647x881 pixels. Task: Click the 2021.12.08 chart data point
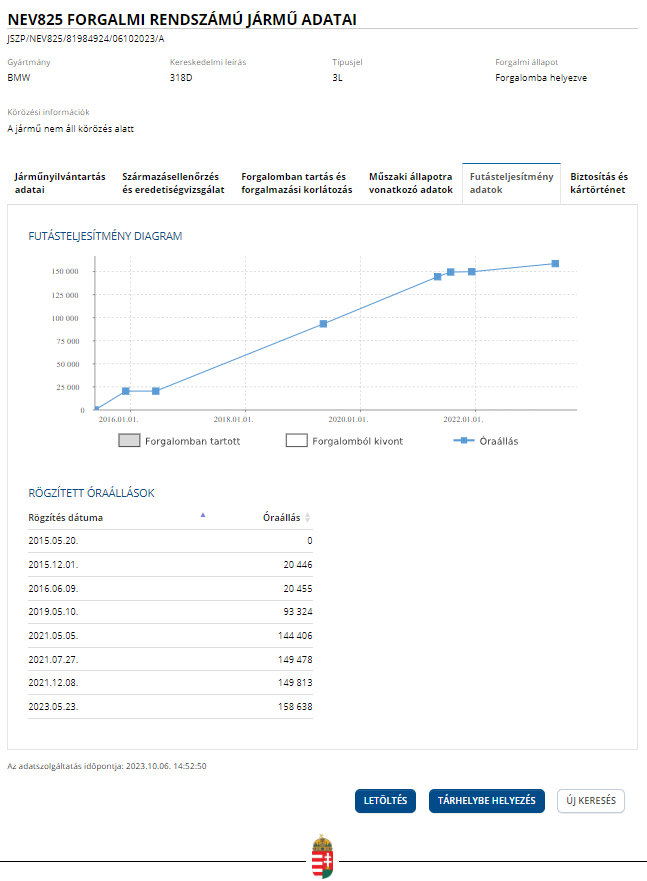pos(472,271)
